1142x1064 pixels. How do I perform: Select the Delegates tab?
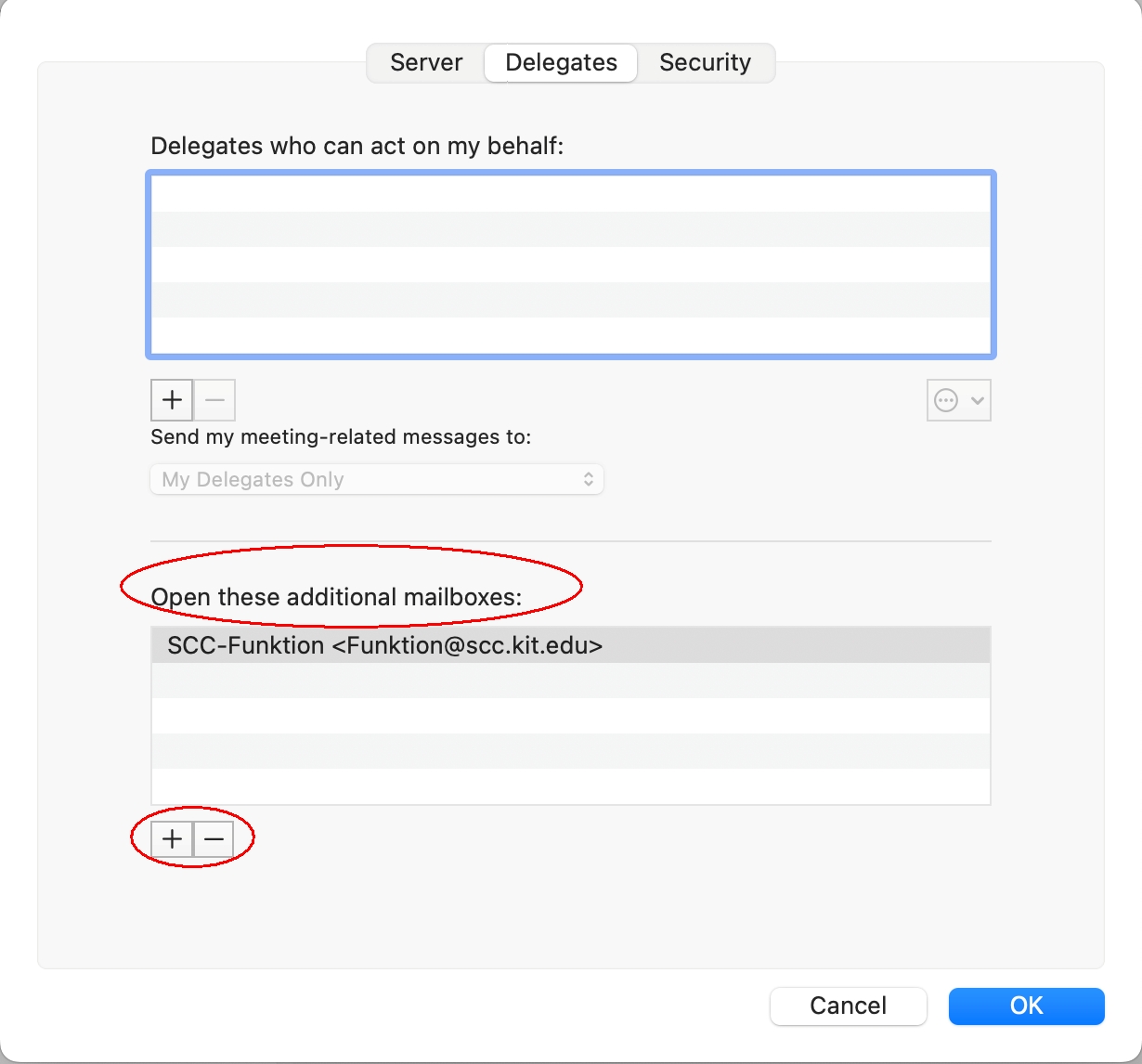[561, 62]
